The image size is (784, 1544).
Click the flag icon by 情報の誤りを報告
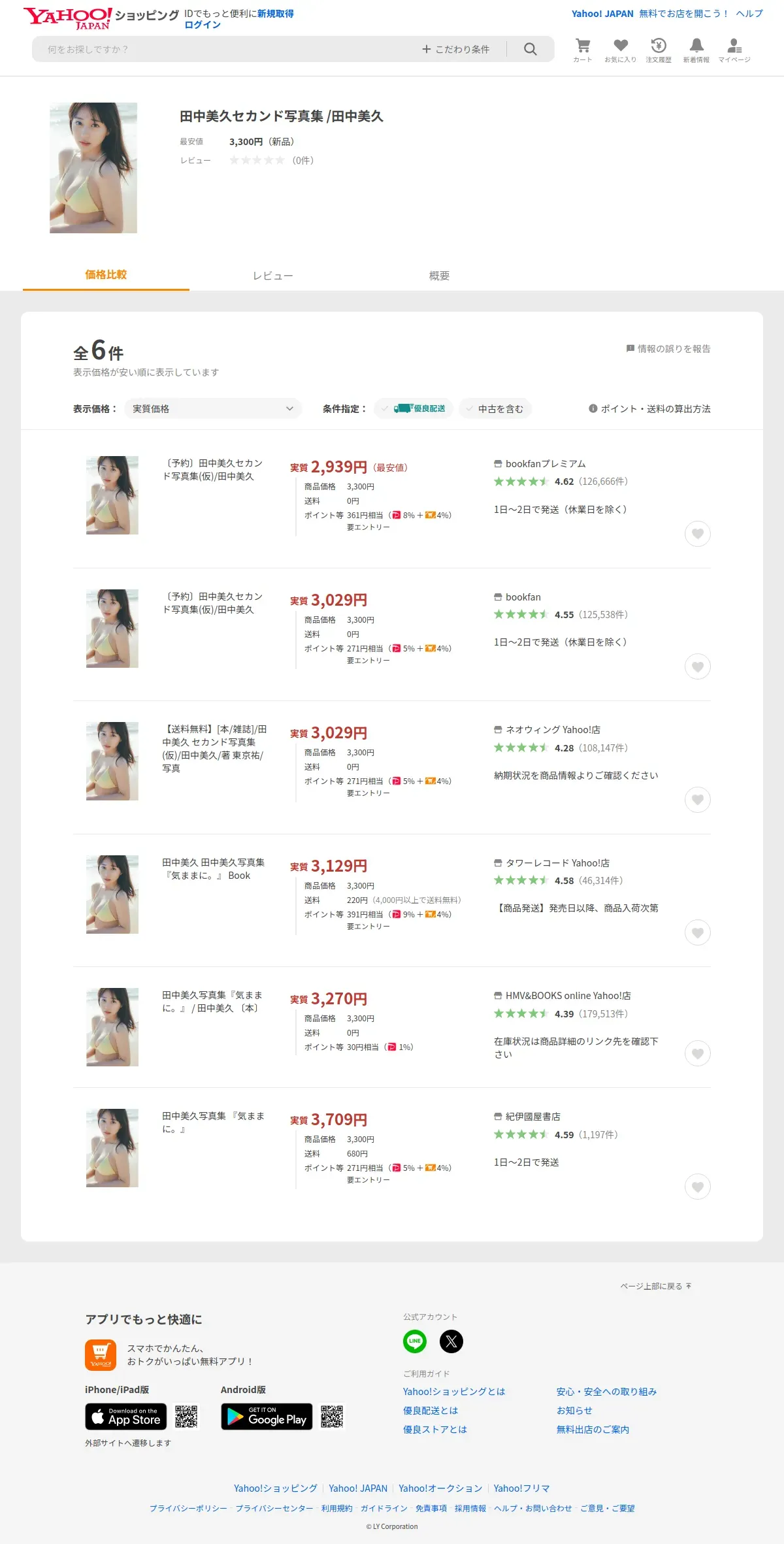(630, 348)
